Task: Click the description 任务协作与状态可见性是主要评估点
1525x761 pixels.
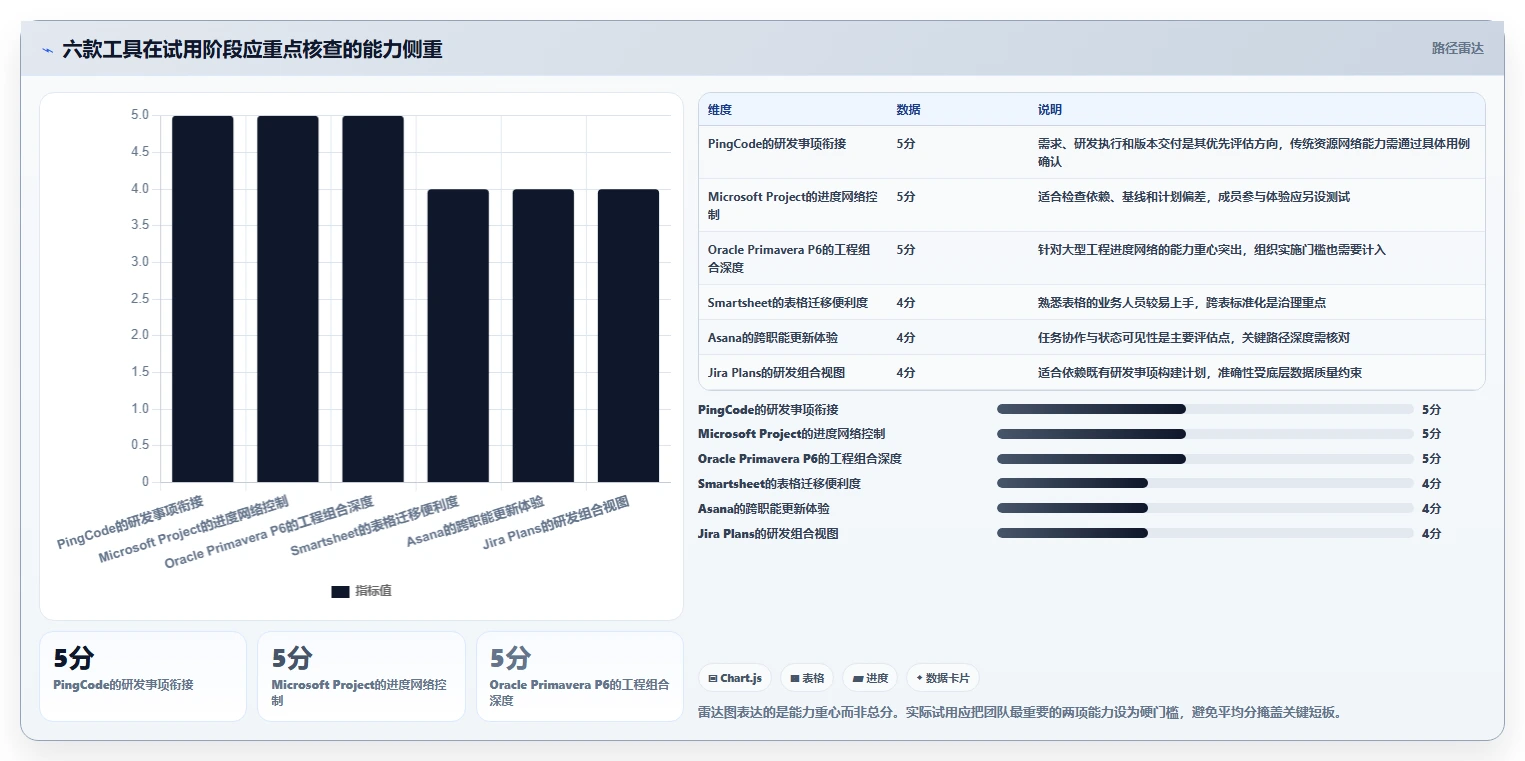Action: (1194, 337)
